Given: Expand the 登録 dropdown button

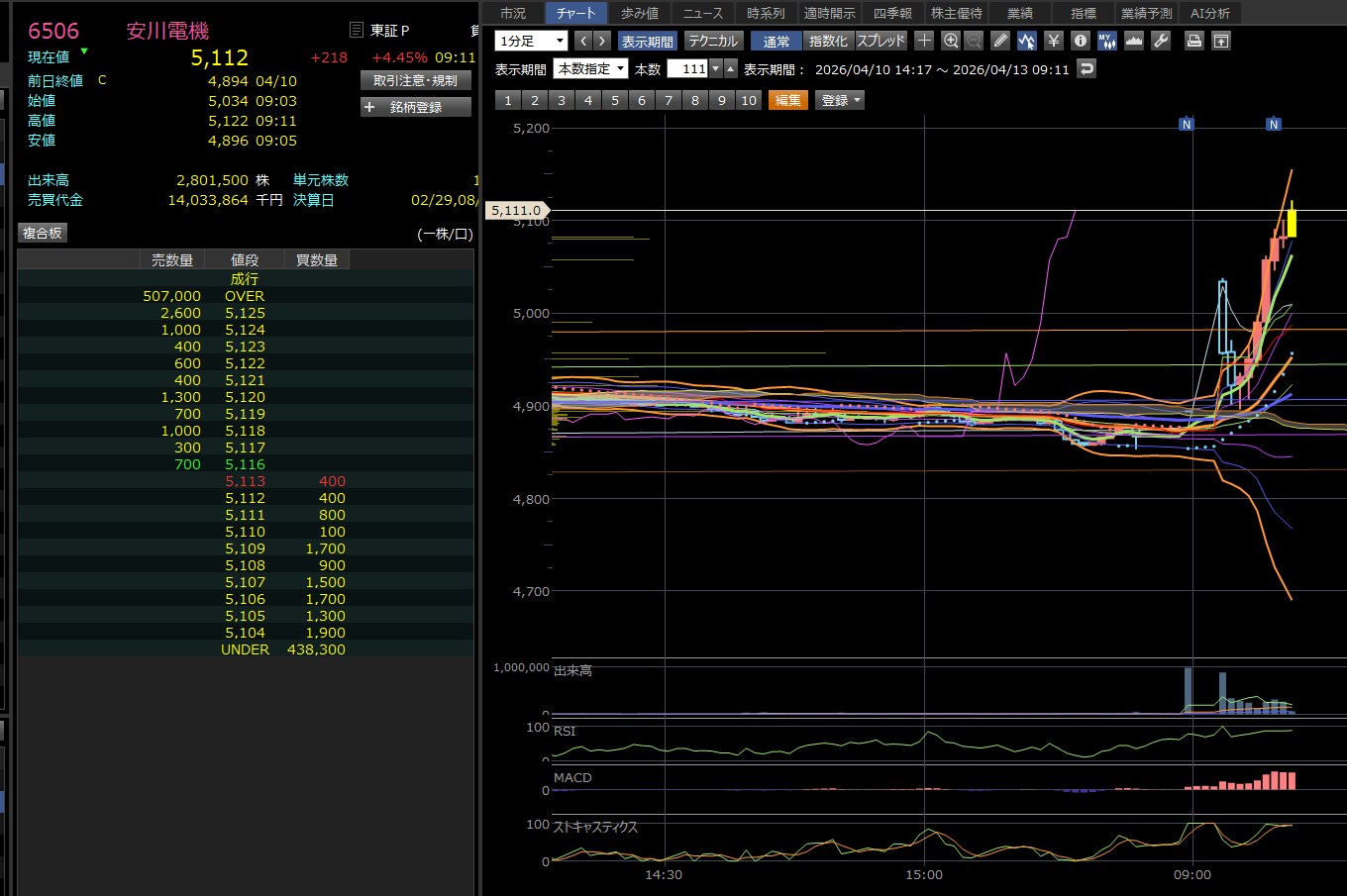Looking at the screenshot, I should [x=840, y=100].
